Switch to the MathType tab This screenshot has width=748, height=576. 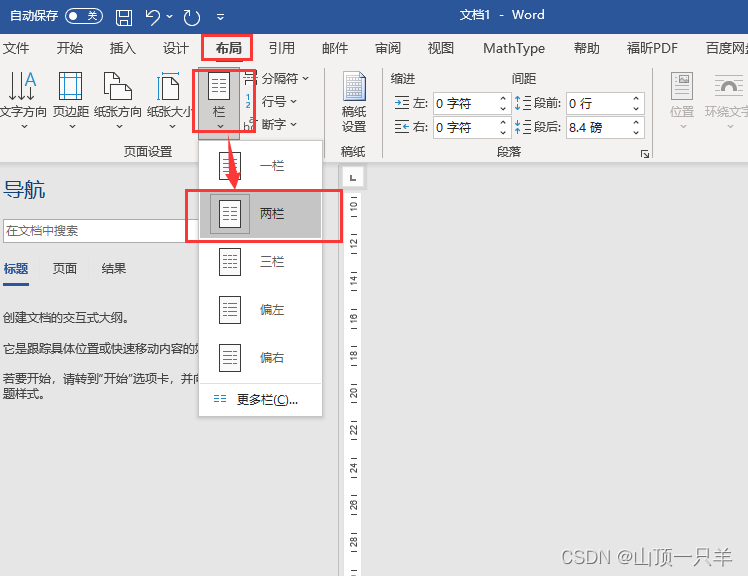point(514,48)
